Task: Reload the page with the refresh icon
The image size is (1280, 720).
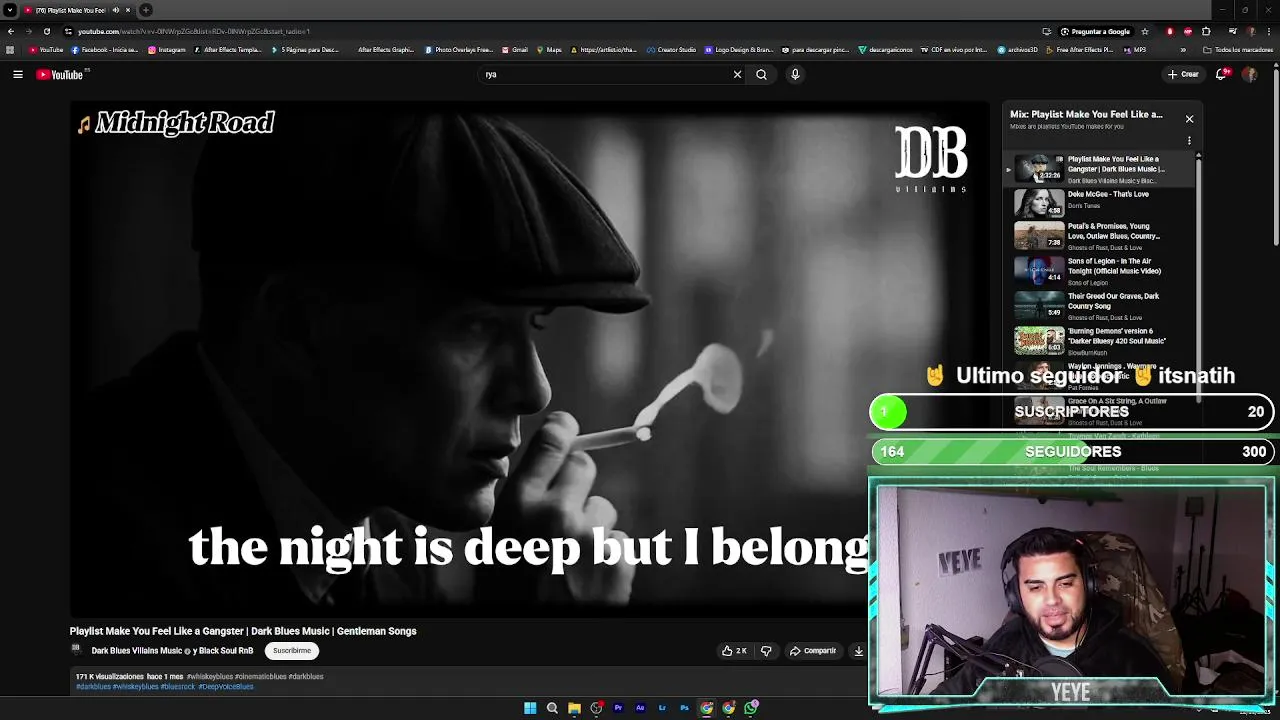Action: [x=46, y=31]
